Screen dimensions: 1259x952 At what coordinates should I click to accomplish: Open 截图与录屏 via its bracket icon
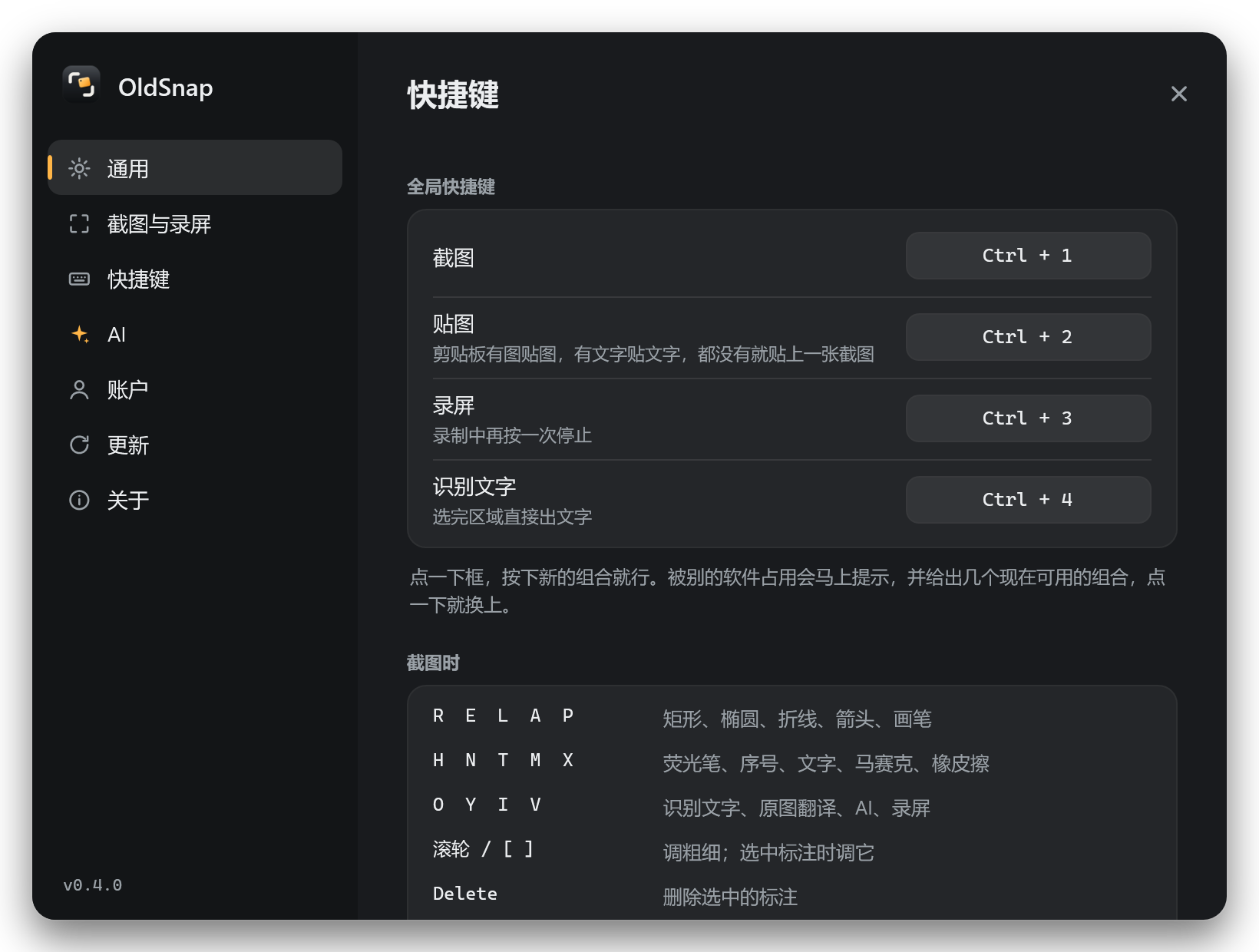(79, 223)
